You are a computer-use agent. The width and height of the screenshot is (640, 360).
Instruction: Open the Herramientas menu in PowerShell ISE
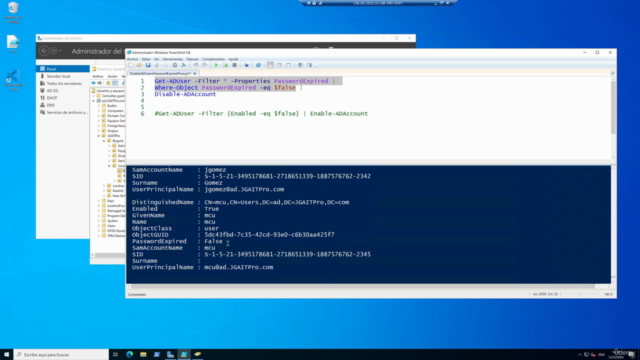[173, 59]
